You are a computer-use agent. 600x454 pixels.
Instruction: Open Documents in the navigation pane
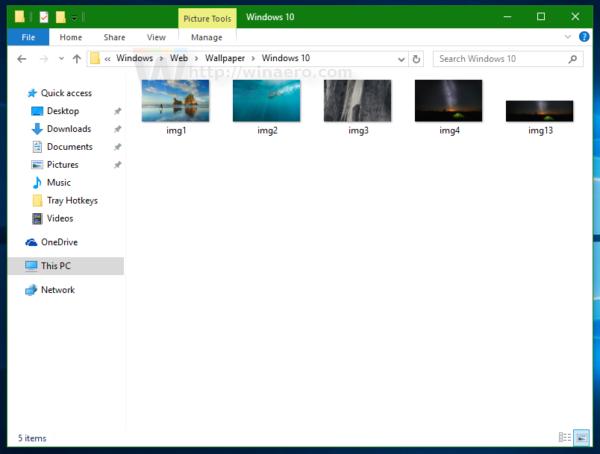[x=70, y=147]
